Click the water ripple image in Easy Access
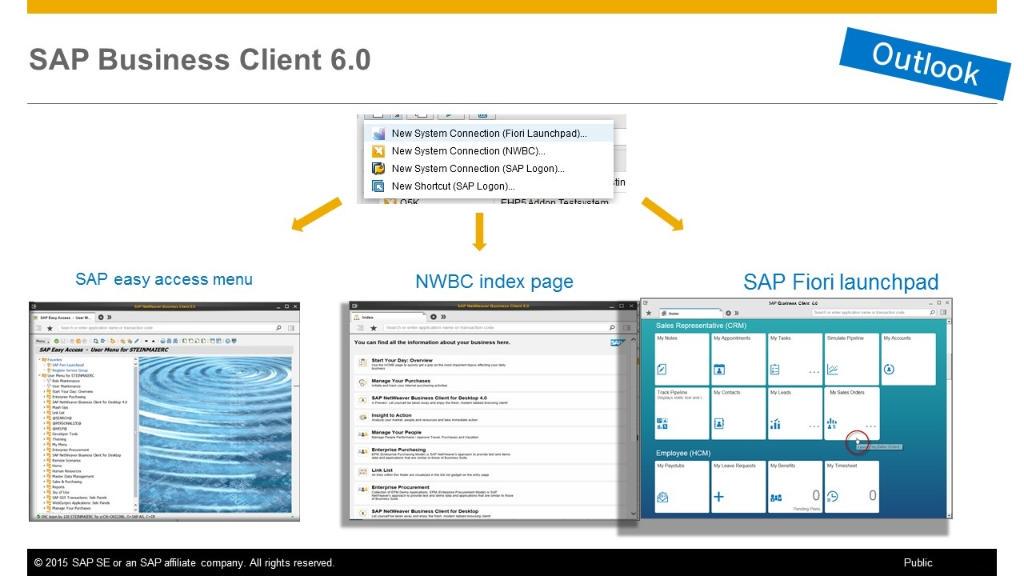The image size is (1024, 576). 216,434
